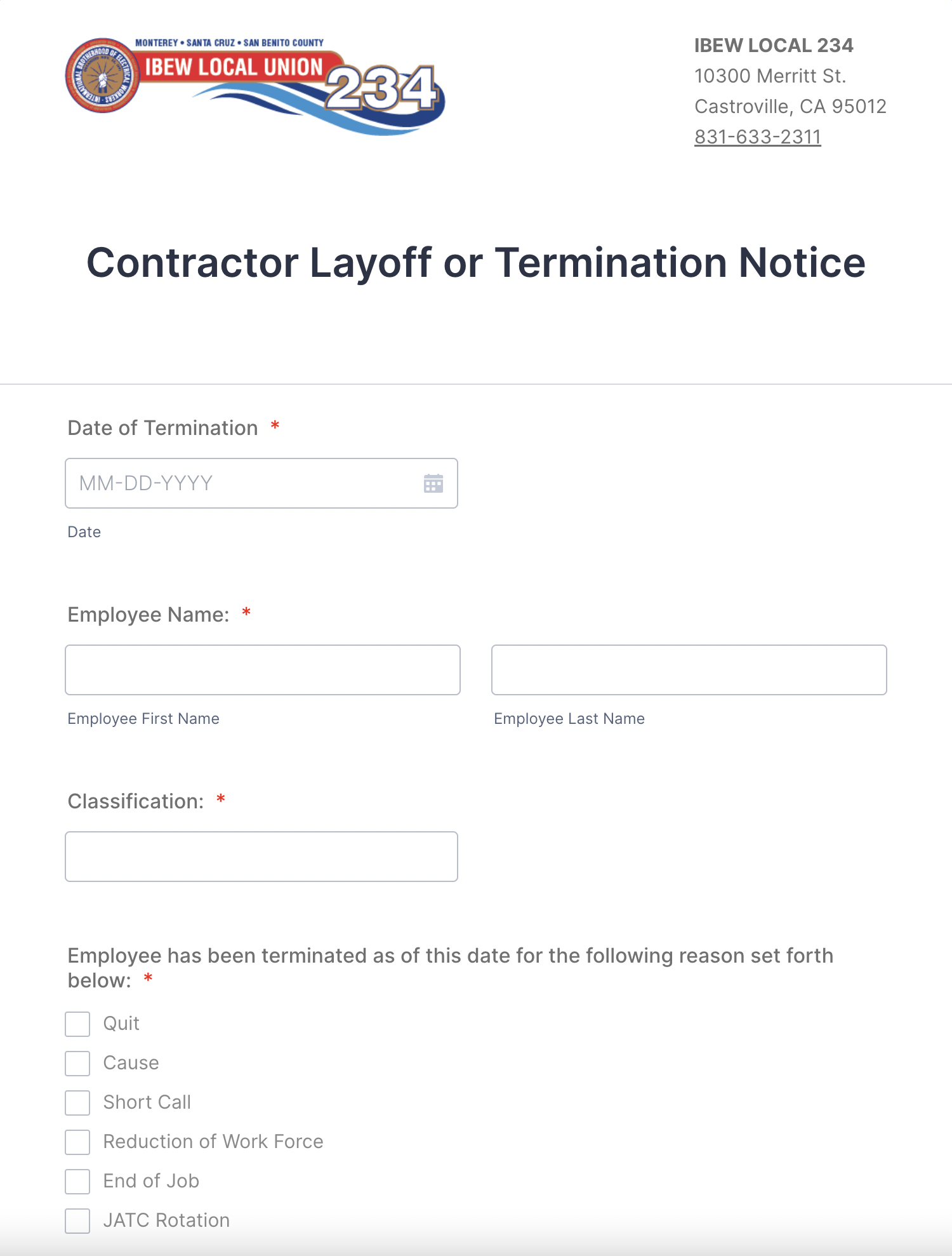
Task: Click the IBEW Local Union 234 logo
Action: coord(255,86)
